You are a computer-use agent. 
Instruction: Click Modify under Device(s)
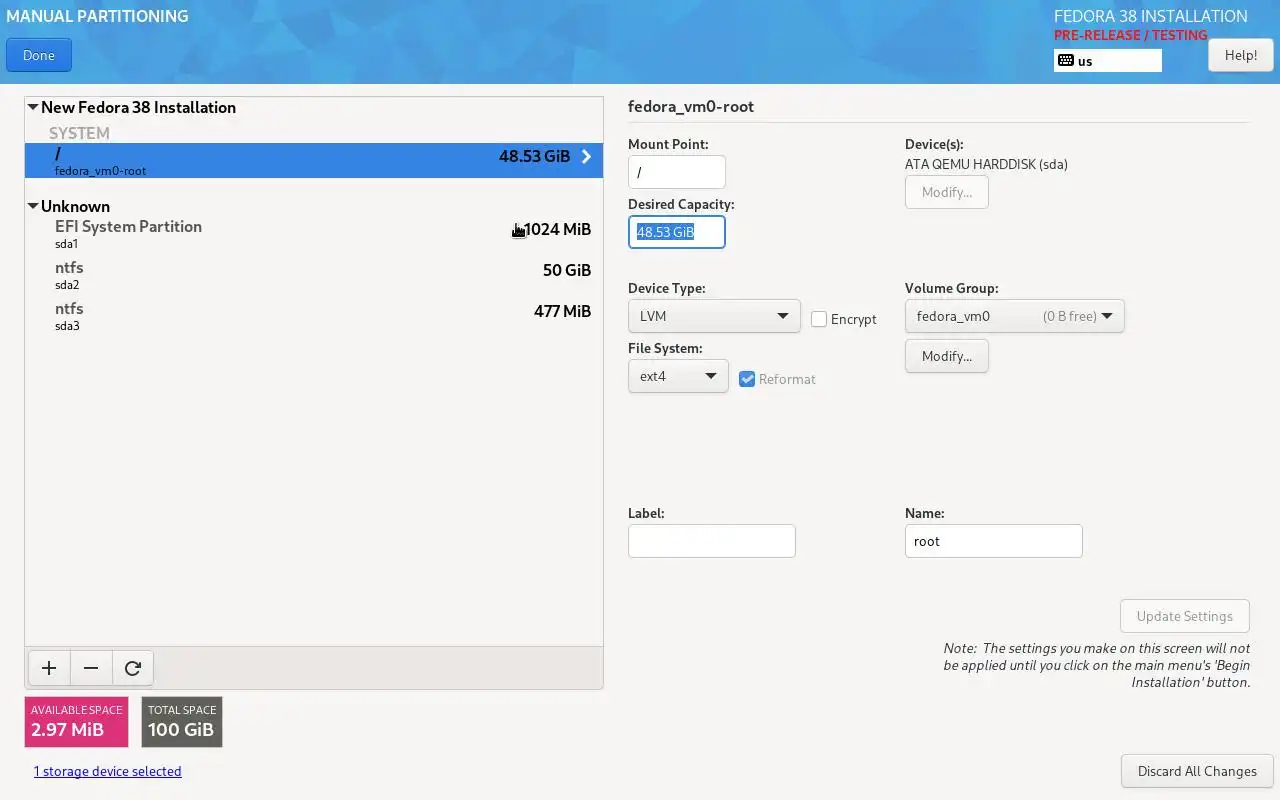[947, 192]
